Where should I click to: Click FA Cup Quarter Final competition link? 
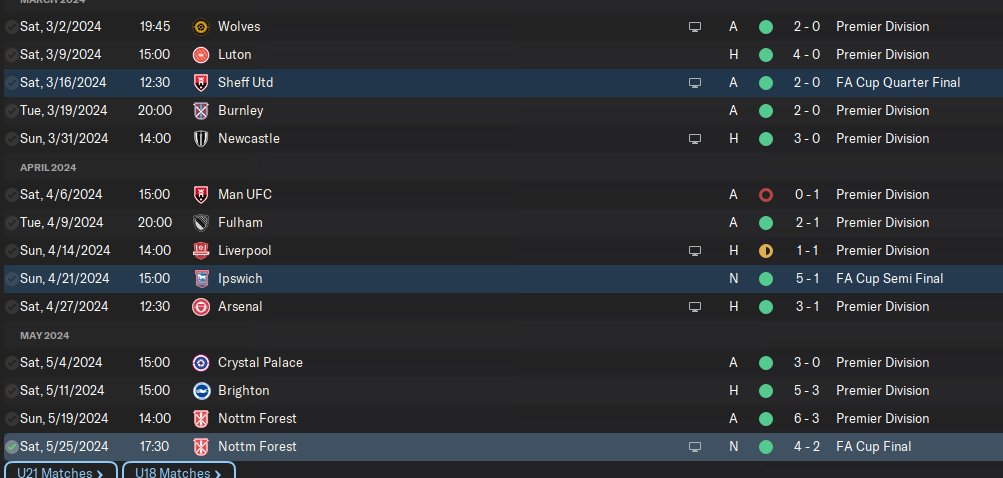point(897,83)
